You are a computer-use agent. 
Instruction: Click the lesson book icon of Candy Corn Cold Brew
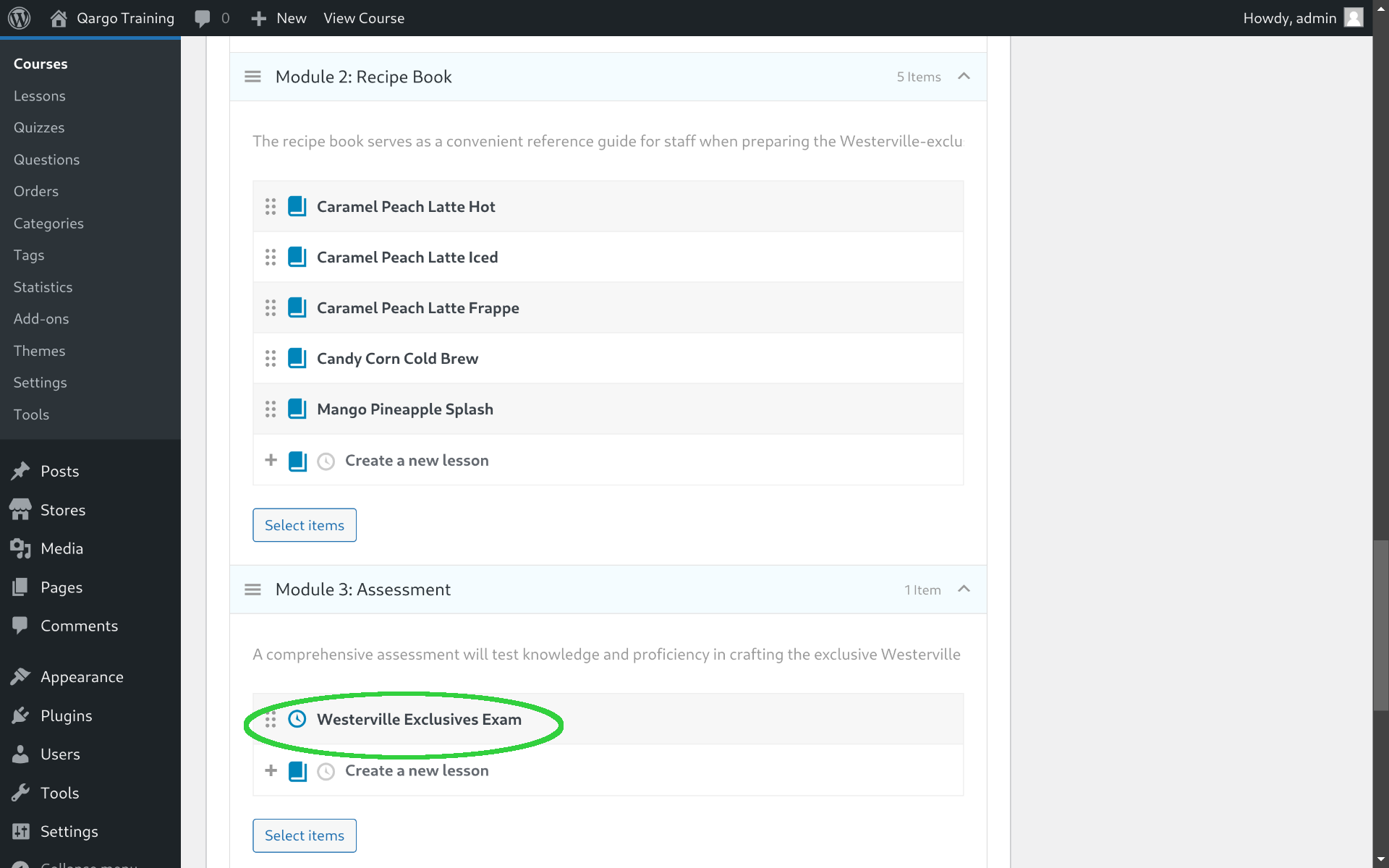pyautogui.click(x=297, y=358)
